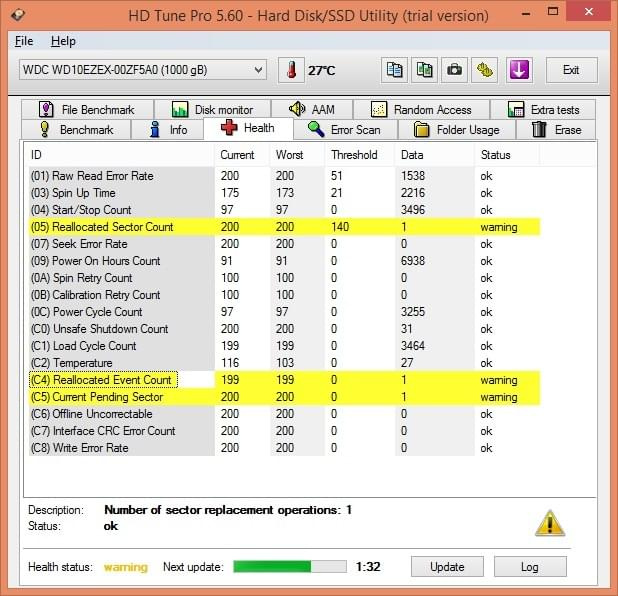The image size is (618, 596).
Task: Select the (C1) Load Cycle Count row
Action: pos(285,346)
